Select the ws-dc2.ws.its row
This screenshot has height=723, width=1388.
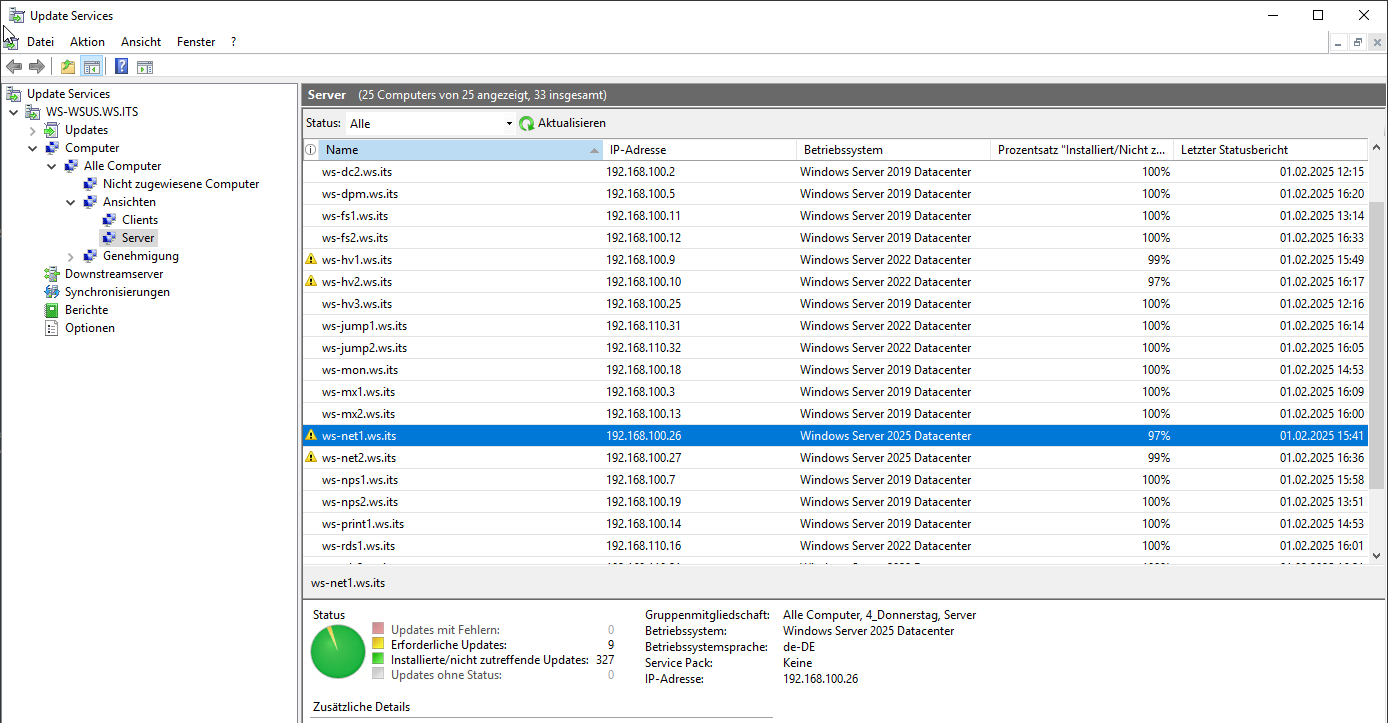(x=835, y=171)
